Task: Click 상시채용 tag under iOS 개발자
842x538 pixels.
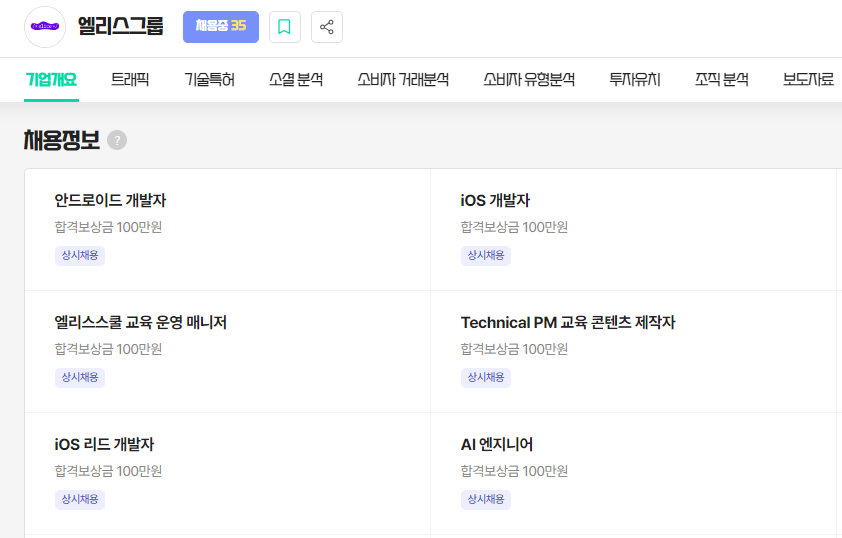Action: pyautogui.click(x=486, y=256)
